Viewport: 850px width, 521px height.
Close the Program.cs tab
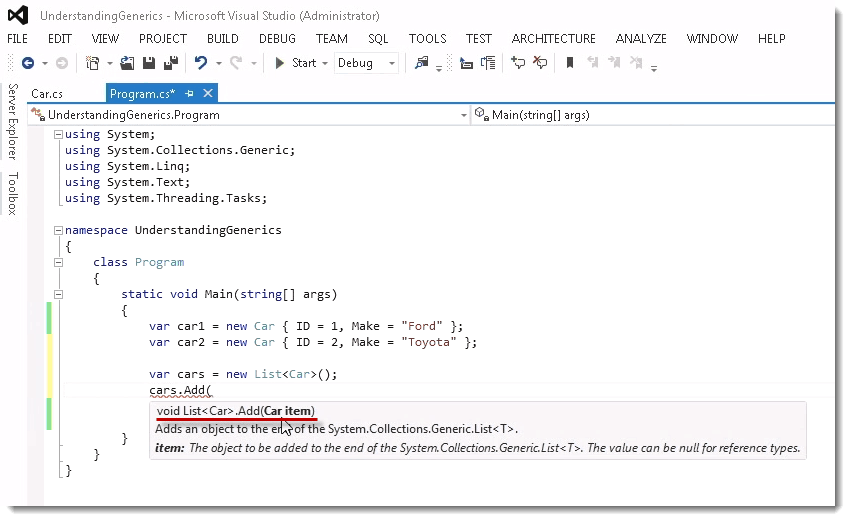[208, 94]
